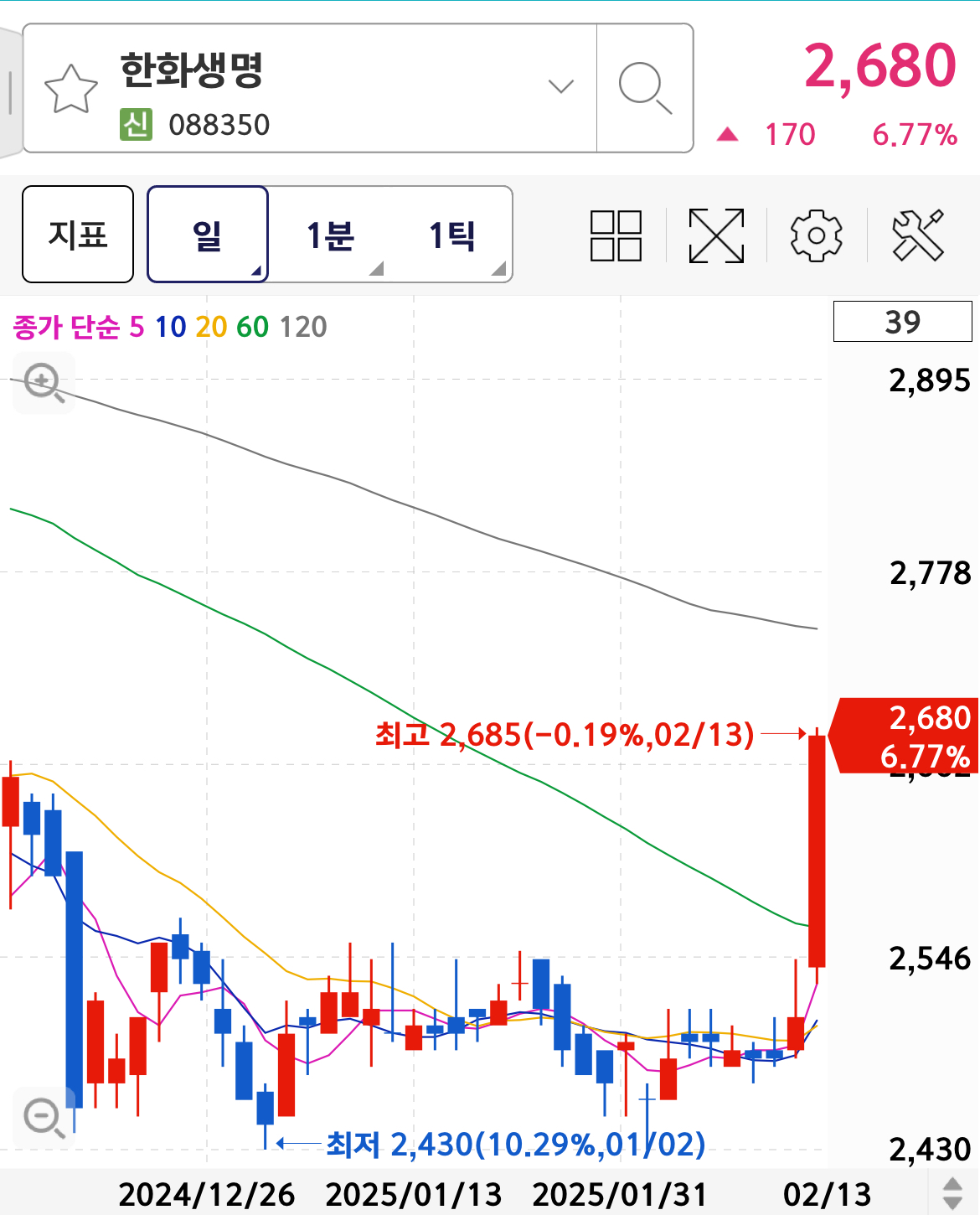Open the drawing tools icon
This screenshot has width=980, height=1215.
[x=918, y=235]
